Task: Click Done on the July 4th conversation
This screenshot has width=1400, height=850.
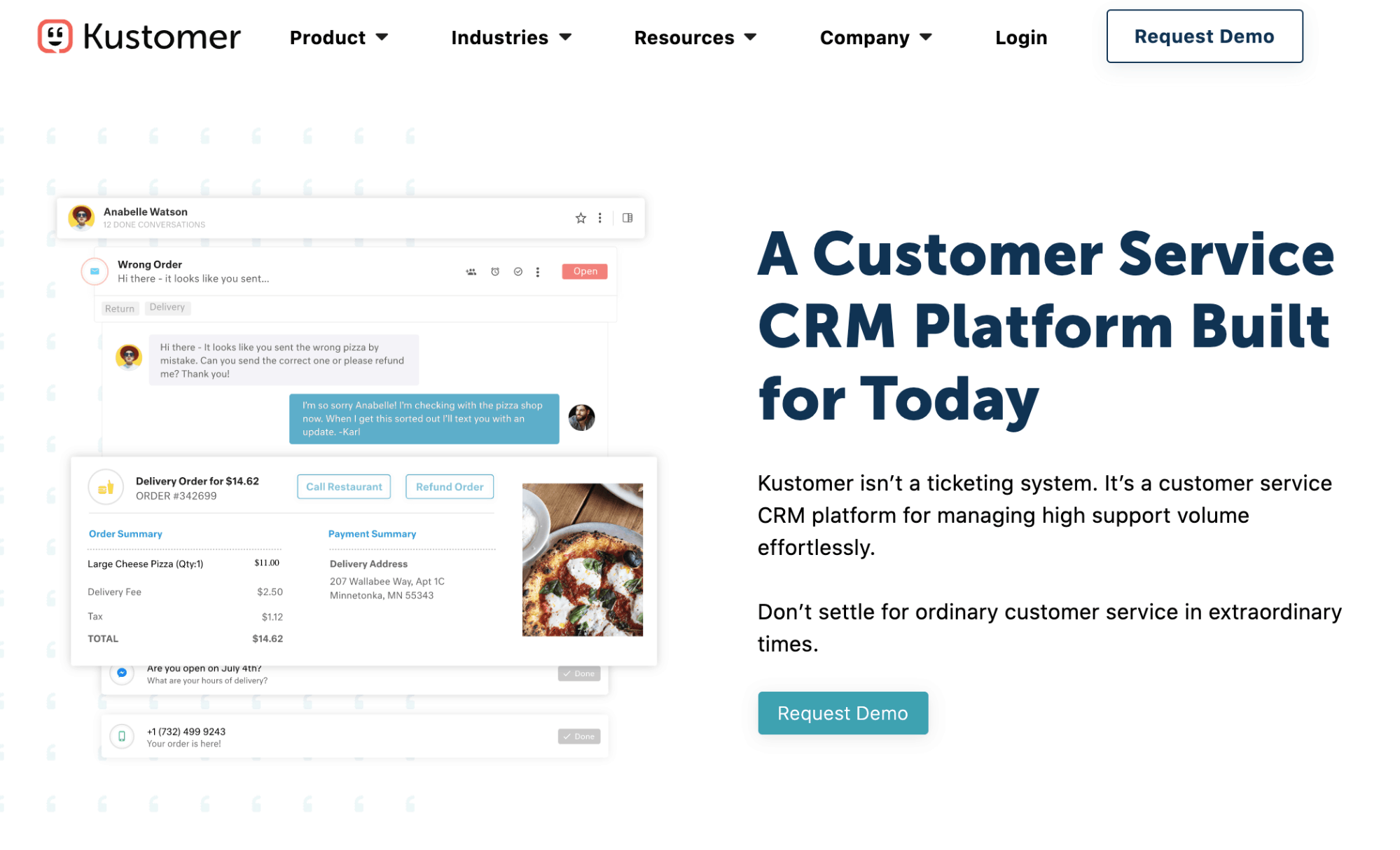Action: [579, 673]
